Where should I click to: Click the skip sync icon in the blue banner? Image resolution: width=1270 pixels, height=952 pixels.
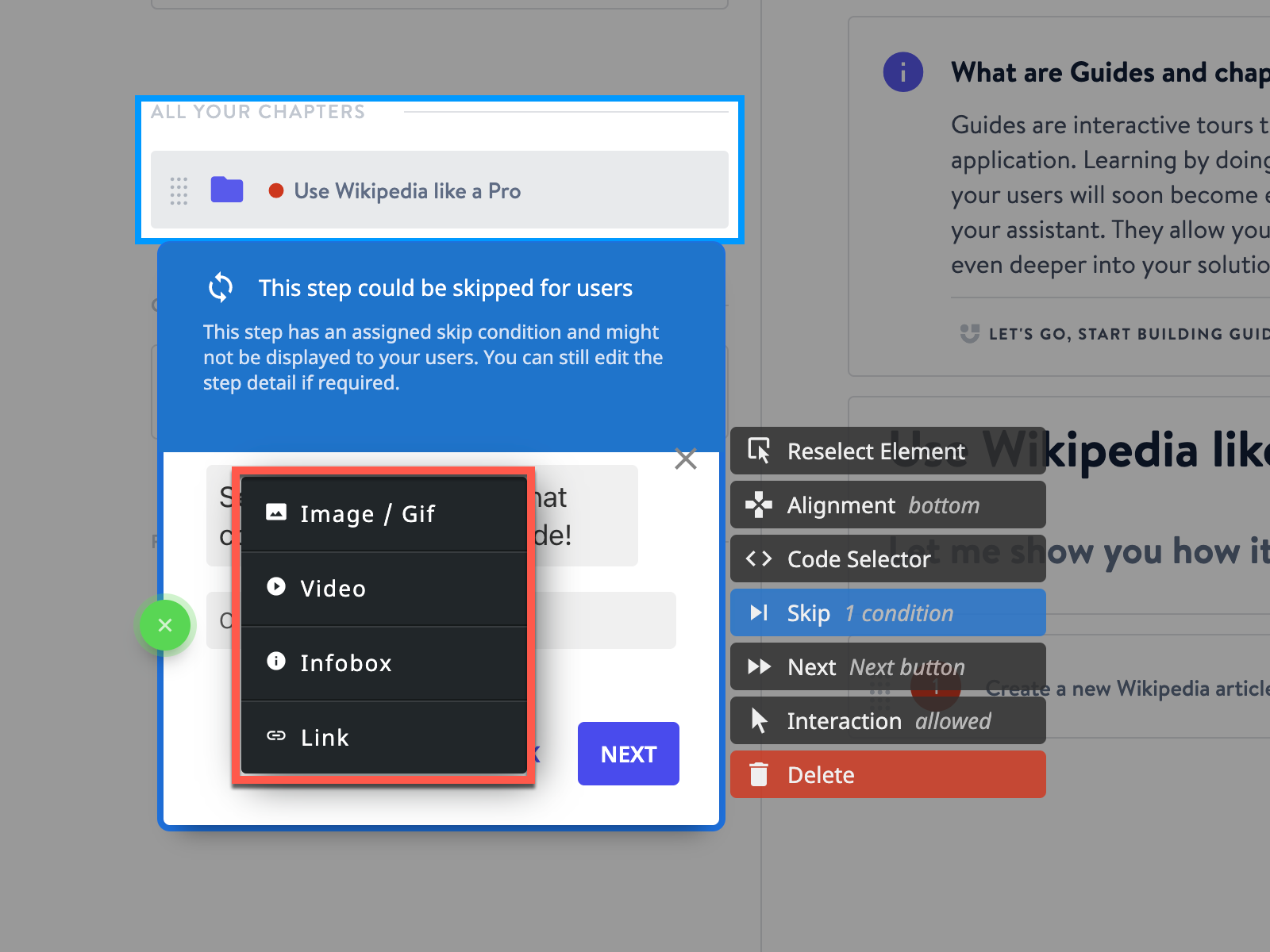pyautogui.click(x=221, y=287)
